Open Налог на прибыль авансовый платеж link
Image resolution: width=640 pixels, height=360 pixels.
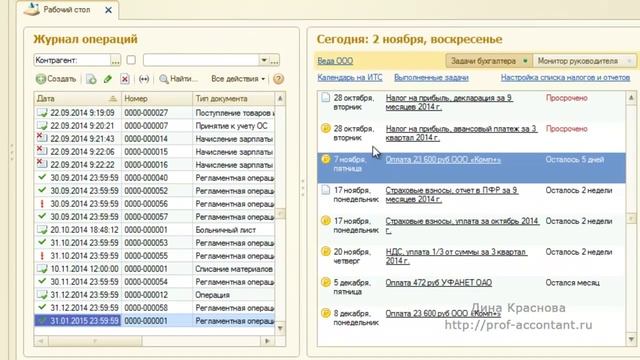tap(461, 133)
